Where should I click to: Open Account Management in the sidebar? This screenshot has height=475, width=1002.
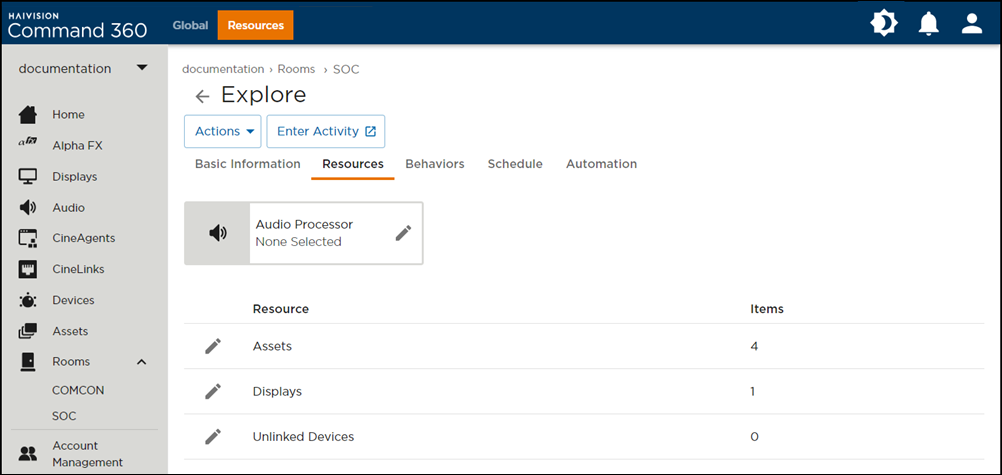87,454
